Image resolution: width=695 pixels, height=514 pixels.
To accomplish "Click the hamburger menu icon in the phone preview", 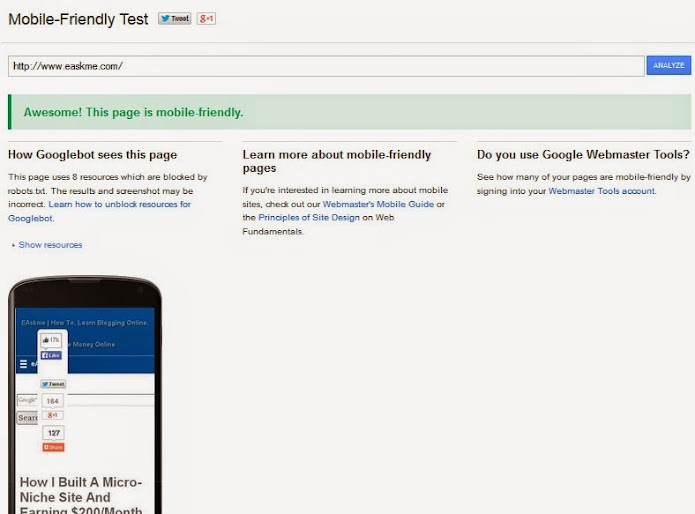I will [x=23, y=364].
